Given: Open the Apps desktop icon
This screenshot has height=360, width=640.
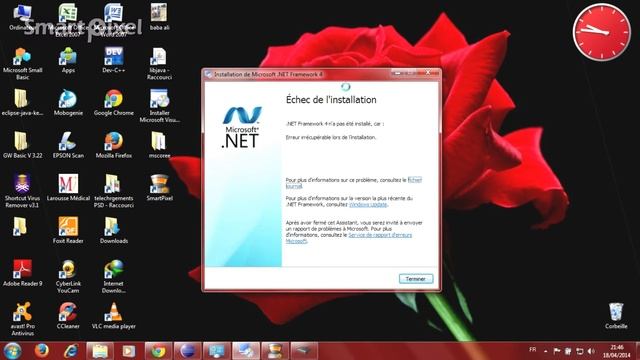Looking at the screenshot, I should (x=68, y=60).
